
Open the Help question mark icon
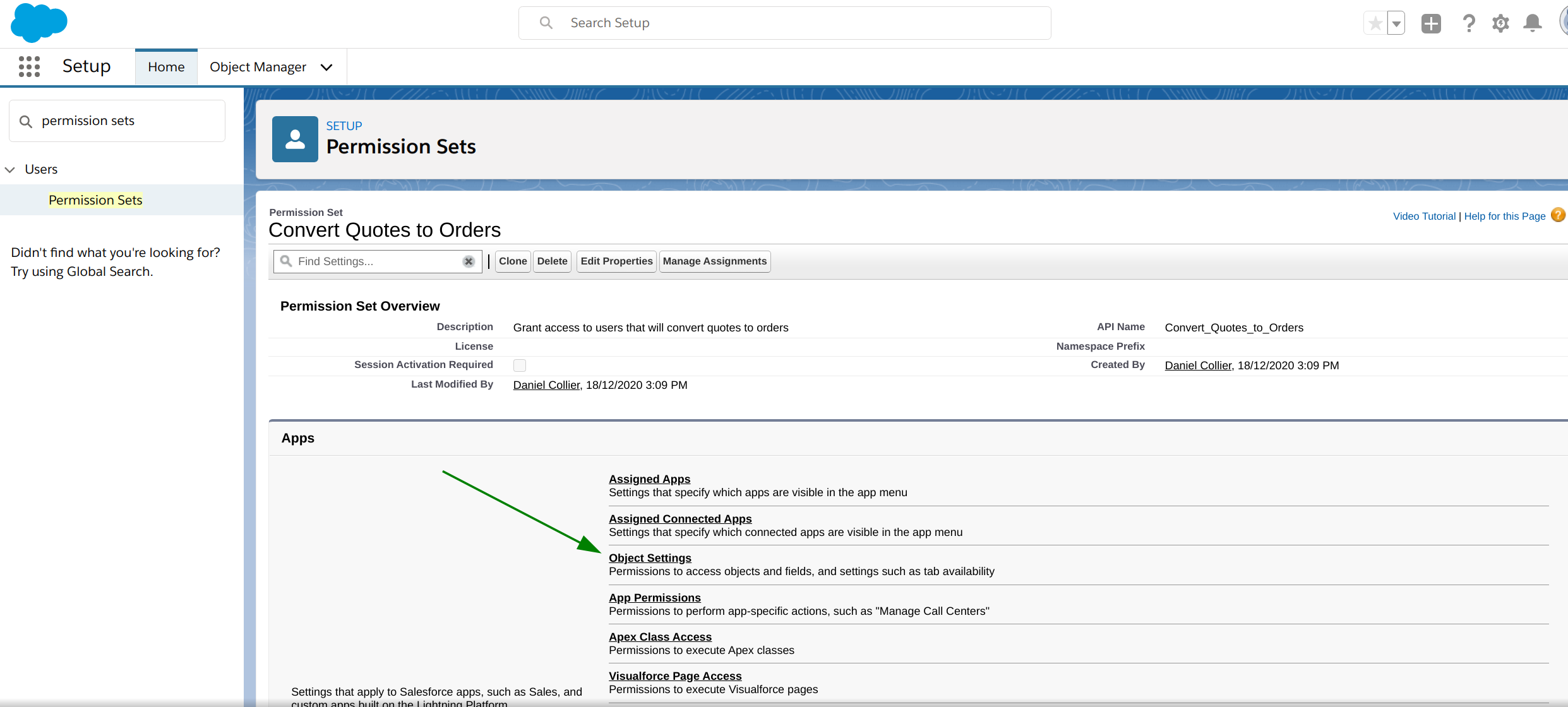1469,23
